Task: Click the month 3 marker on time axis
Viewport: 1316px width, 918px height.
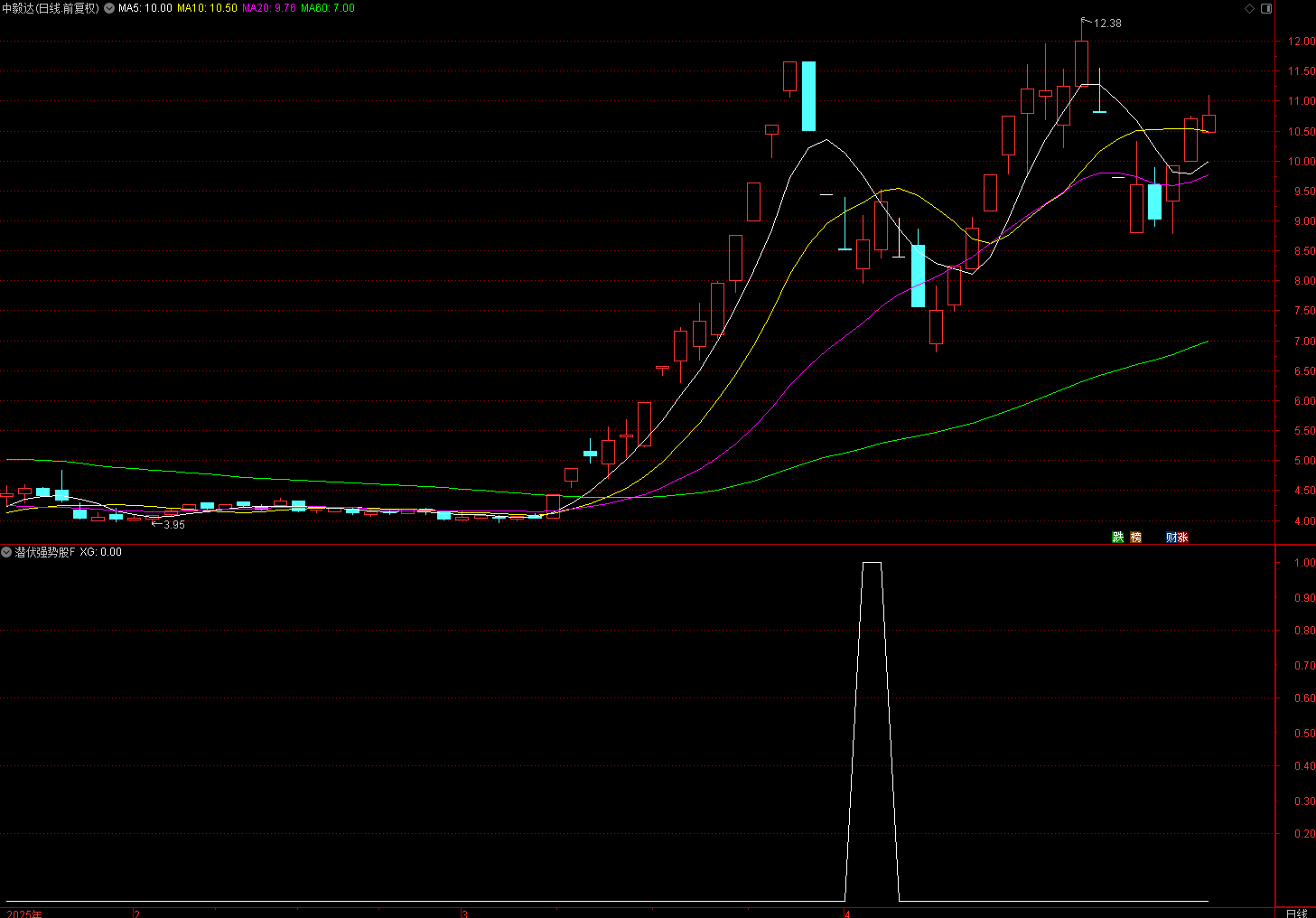Action: tap(464, 913)
